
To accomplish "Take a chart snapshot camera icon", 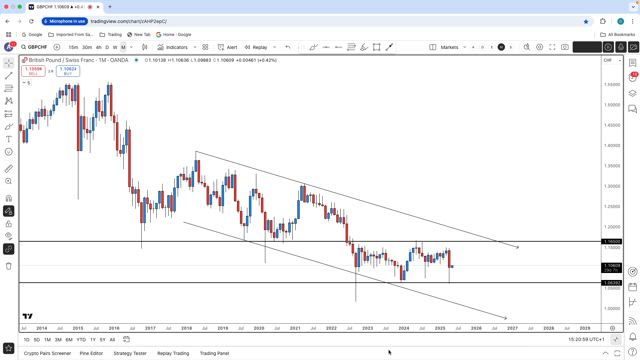I will pos(564,47).
